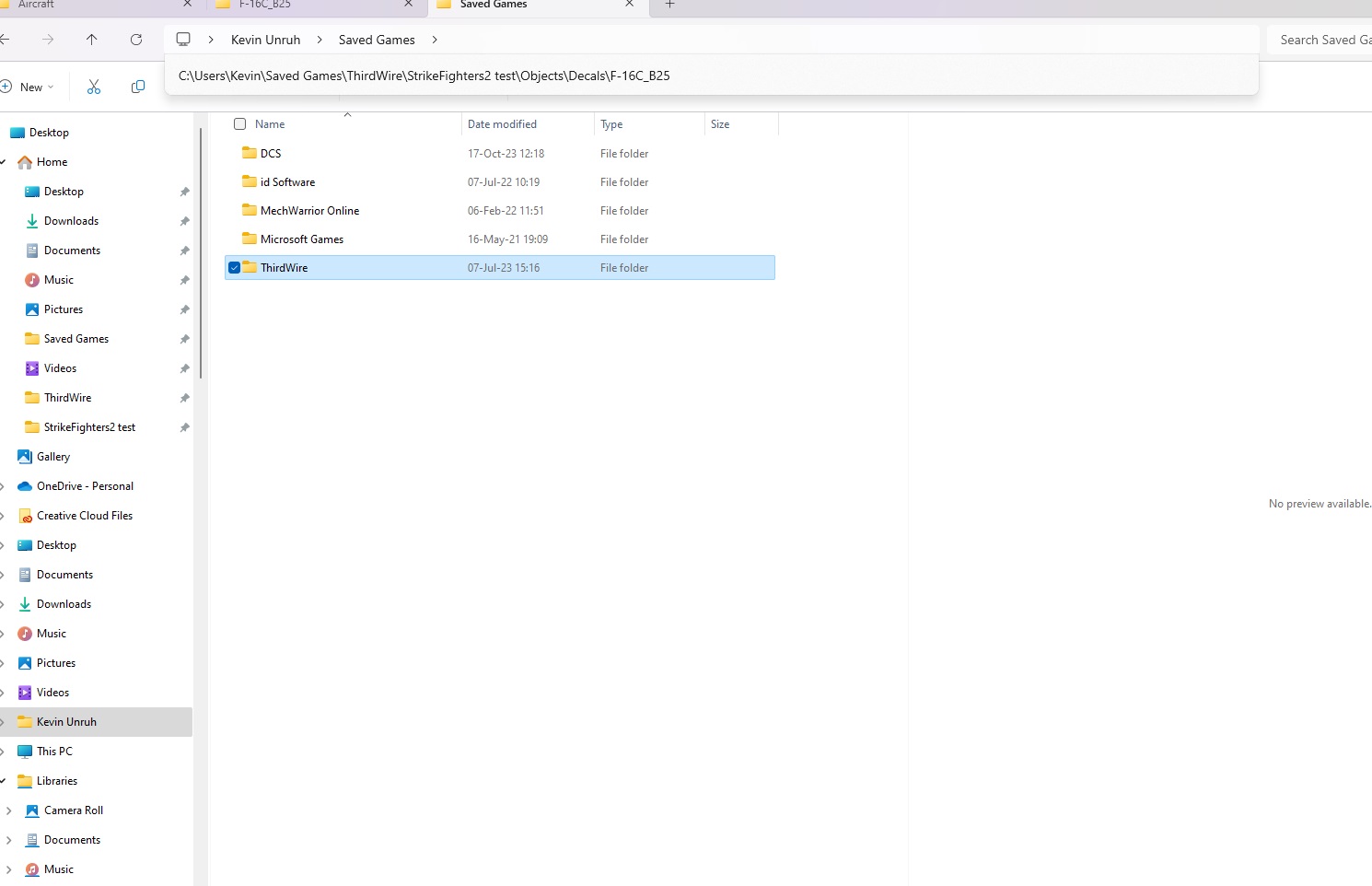Click pin icon next to Downloads
This screenshot has width=1372, height=886.
point(184,221)
